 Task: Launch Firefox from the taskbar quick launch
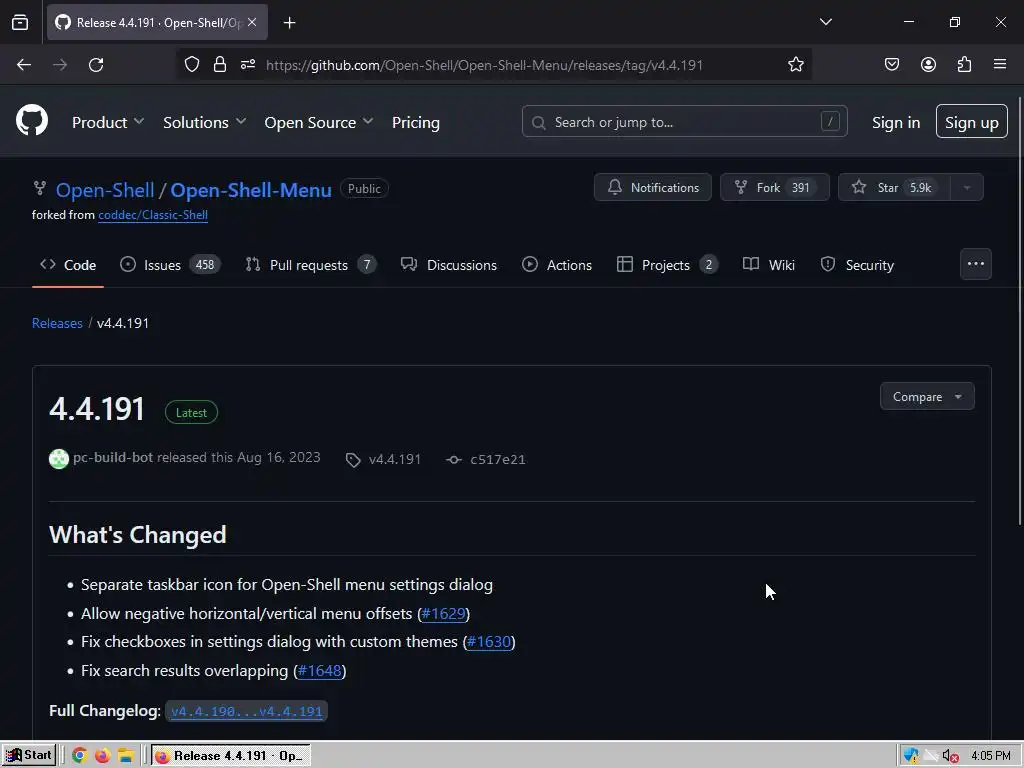coord(103,756)
